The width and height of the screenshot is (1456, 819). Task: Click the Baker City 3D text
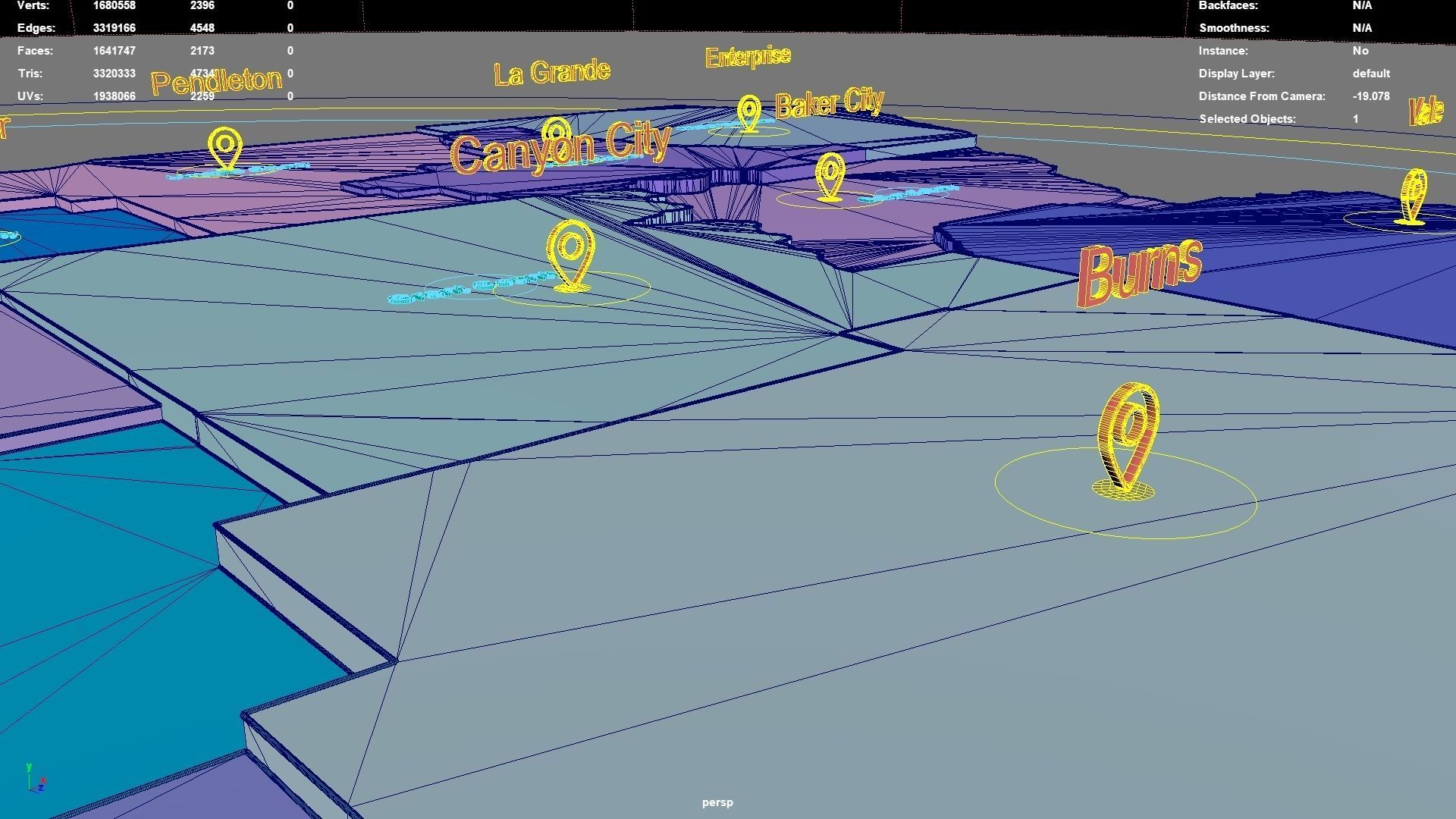830,103
